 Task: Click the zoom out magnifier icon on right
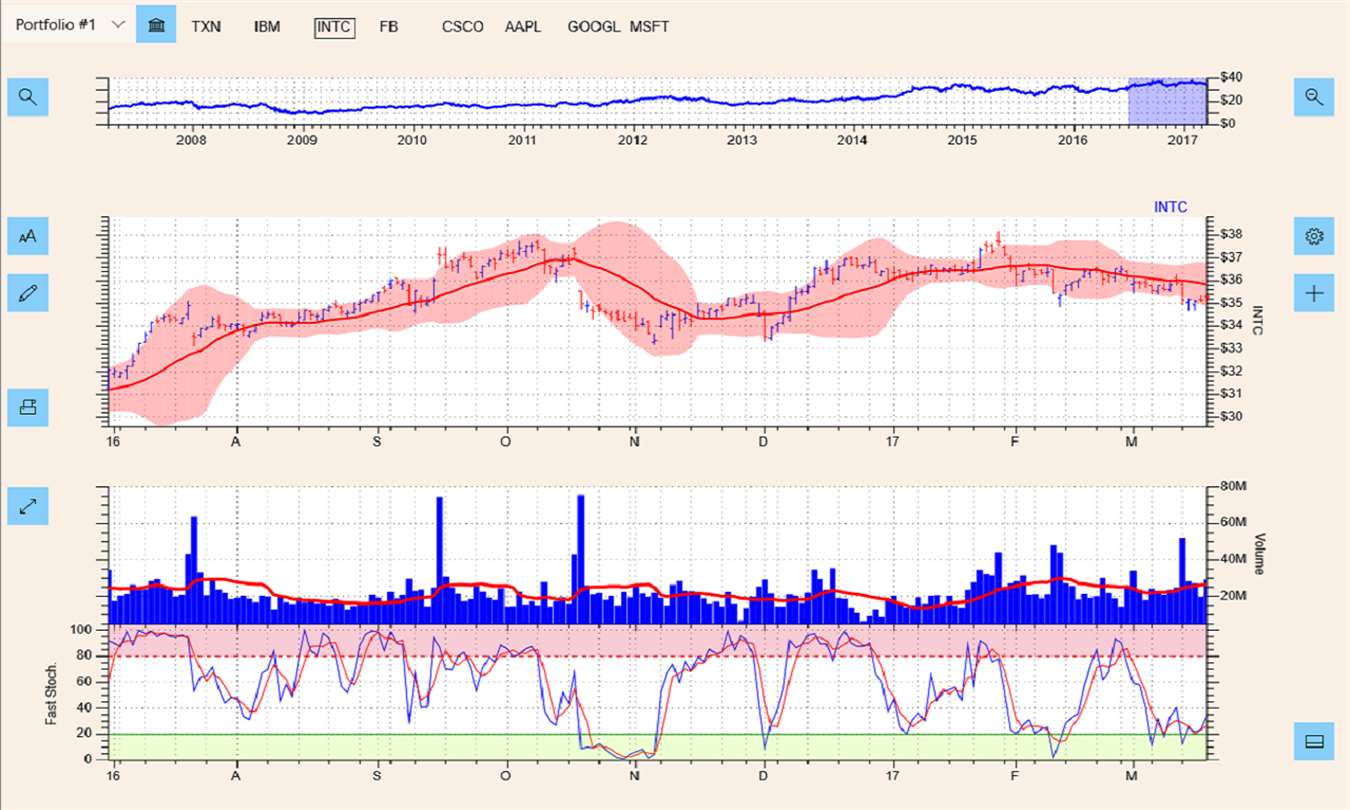[x=1314, y=97]
